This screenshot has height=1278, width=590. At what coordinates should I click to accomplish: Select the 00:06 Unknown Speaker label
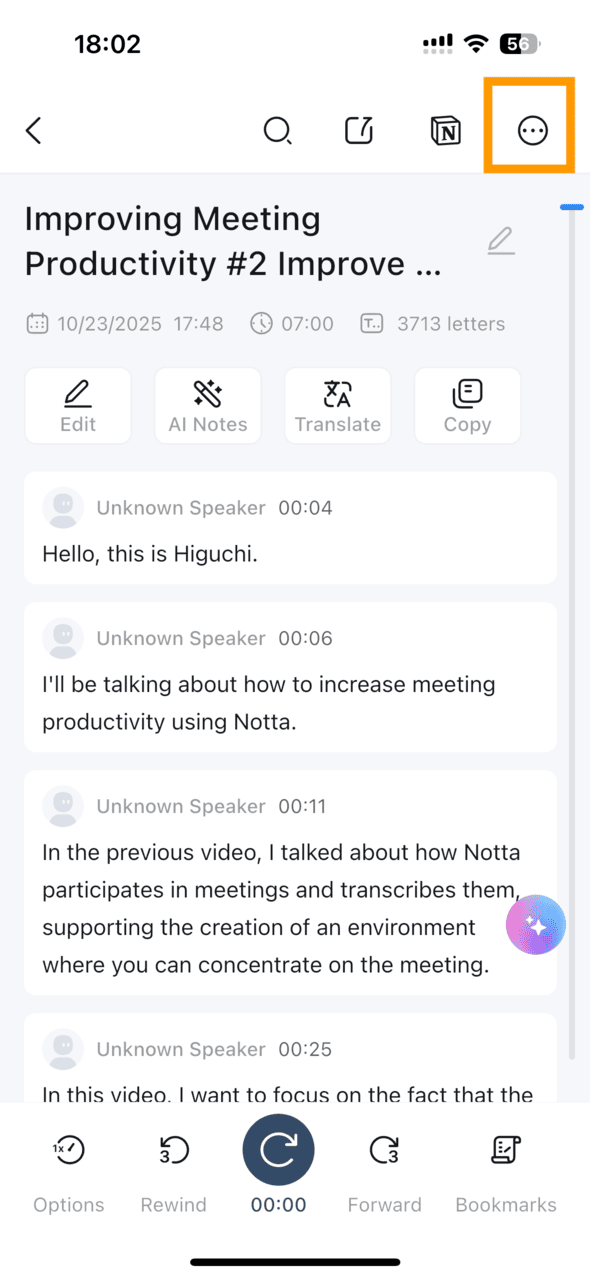181,638
